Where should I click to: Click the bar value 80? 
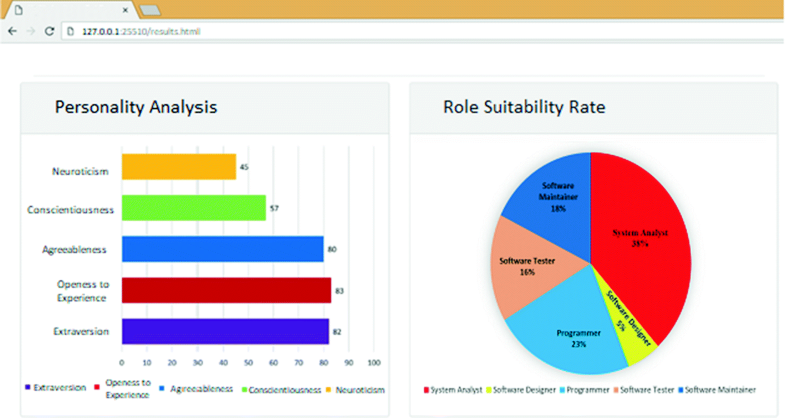point(332,249)
